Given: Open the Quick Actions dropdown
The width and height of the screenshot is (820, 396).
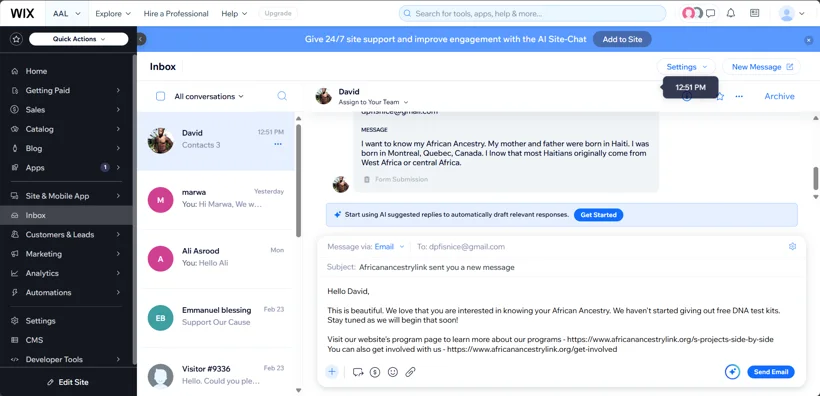Looking at the screenshot, I should 78,39.
